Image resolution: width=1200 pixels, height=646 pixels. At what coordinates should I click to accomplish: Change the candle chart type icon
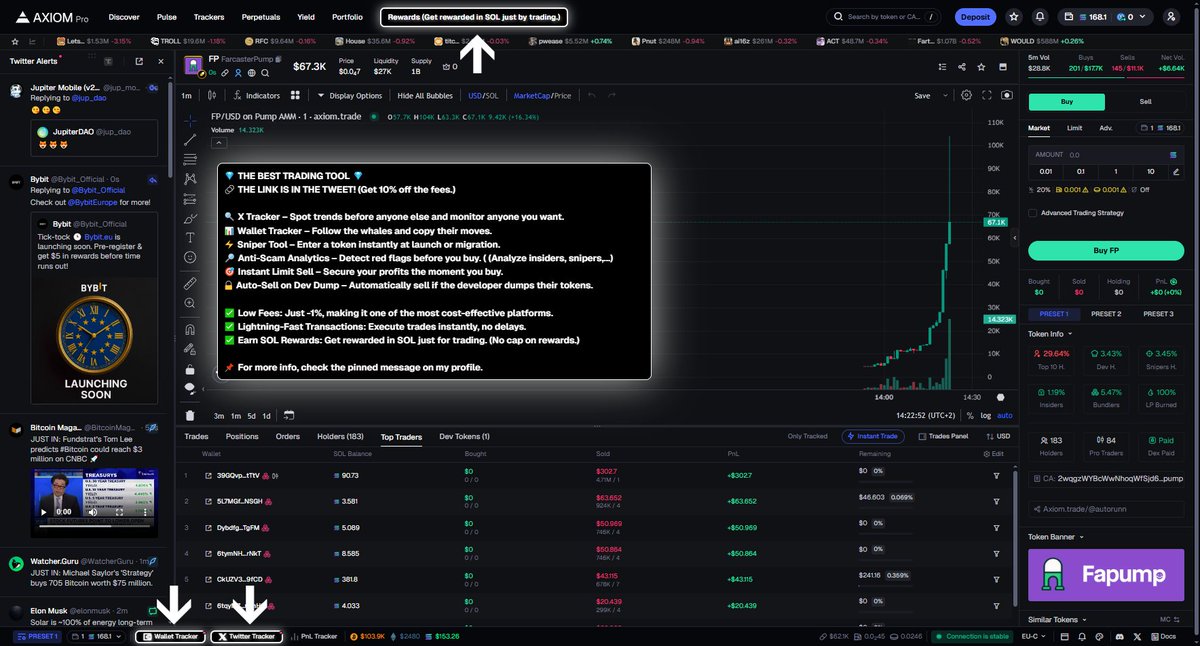pyautogui.click(x=212, y=95)
